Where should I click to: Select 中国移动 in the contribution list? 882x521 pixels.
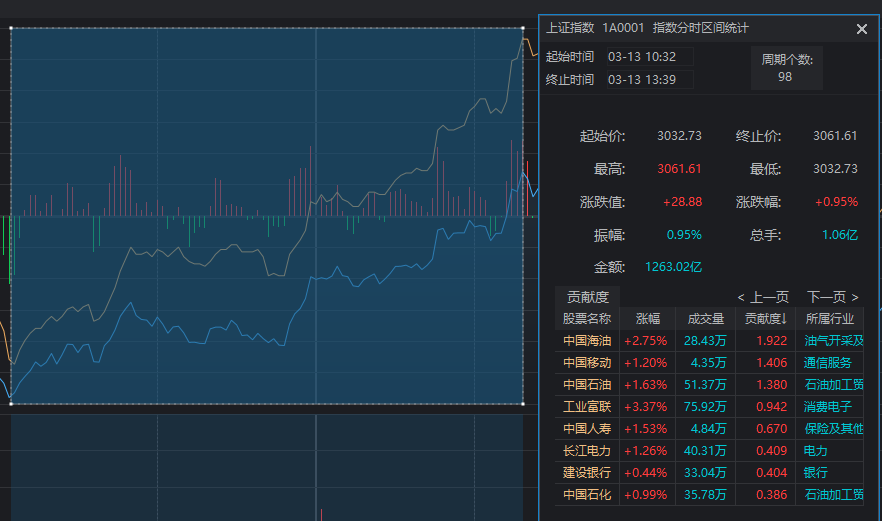(x=586, y=362)
